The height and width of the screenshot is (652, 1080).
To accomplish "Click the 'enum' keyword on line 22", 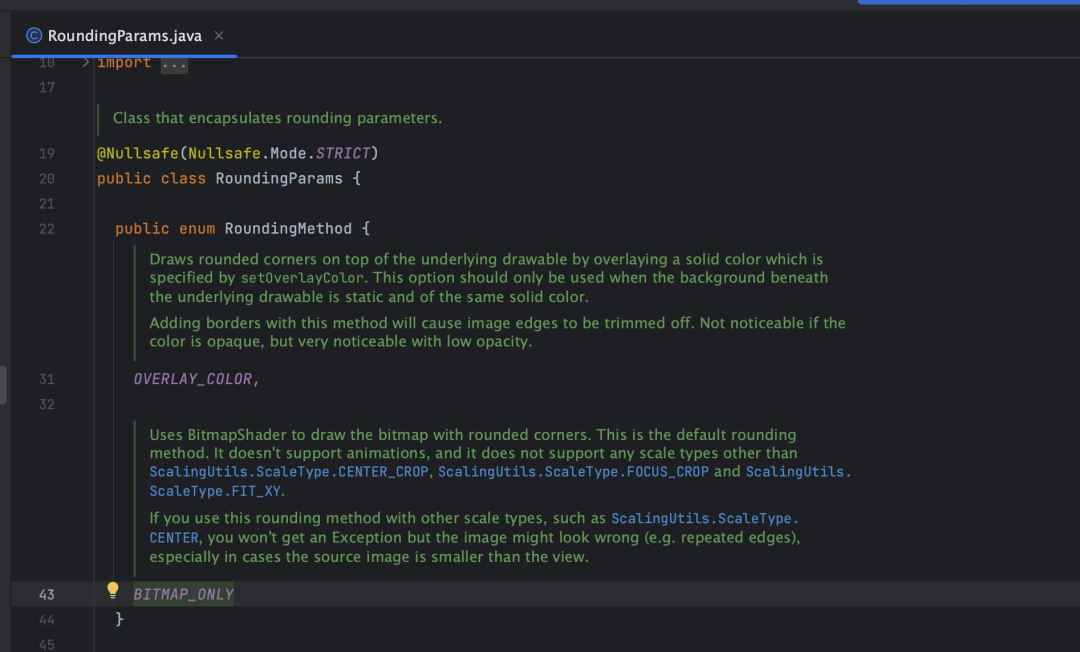I will click(197, 229).
